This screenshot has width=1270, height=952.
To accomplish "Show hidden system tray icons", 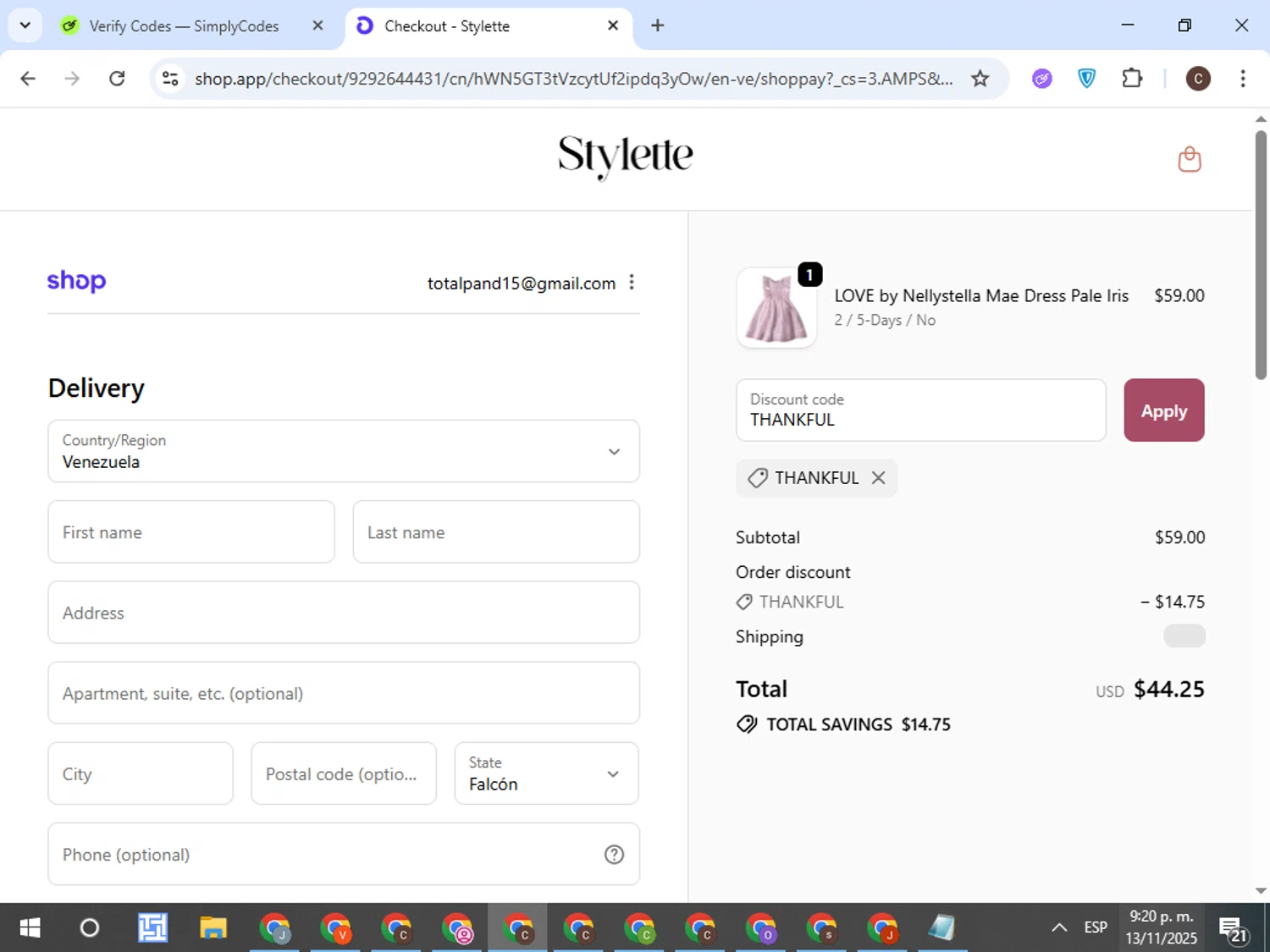I will [x=1058, y=927].
